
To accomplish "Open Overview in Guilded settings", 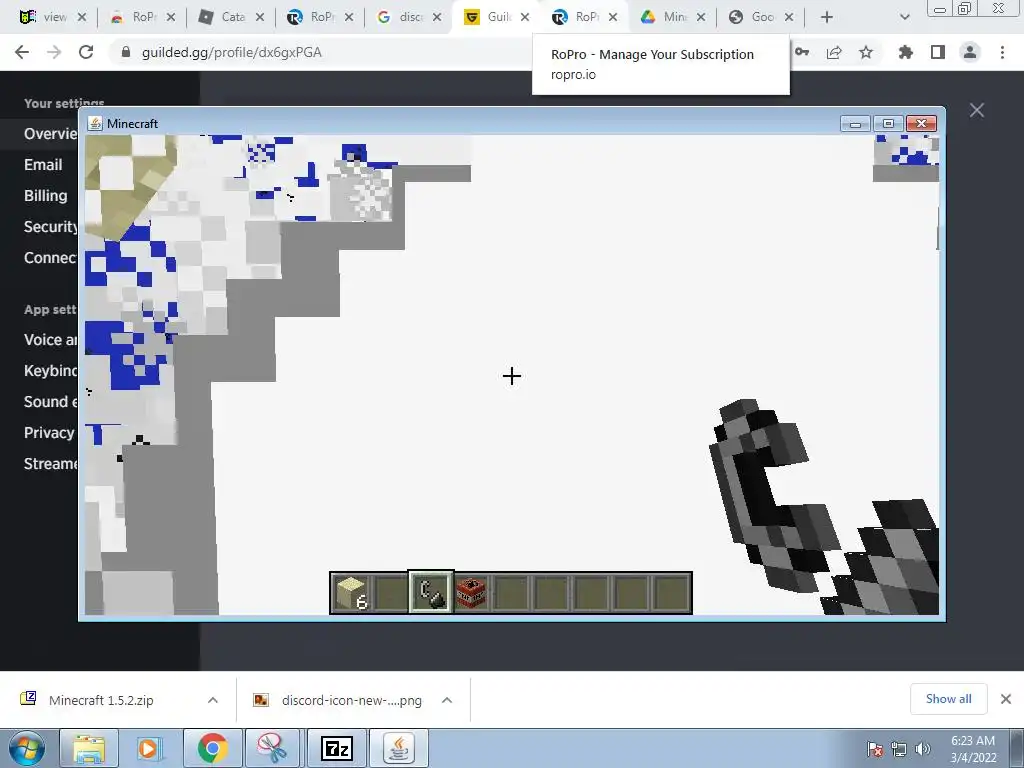I will 50,134.
